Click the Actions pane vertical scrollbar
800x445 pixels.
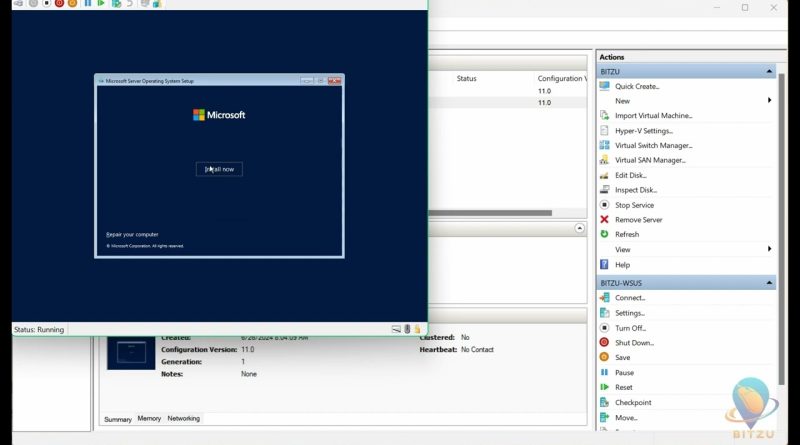tap(781, 229)
